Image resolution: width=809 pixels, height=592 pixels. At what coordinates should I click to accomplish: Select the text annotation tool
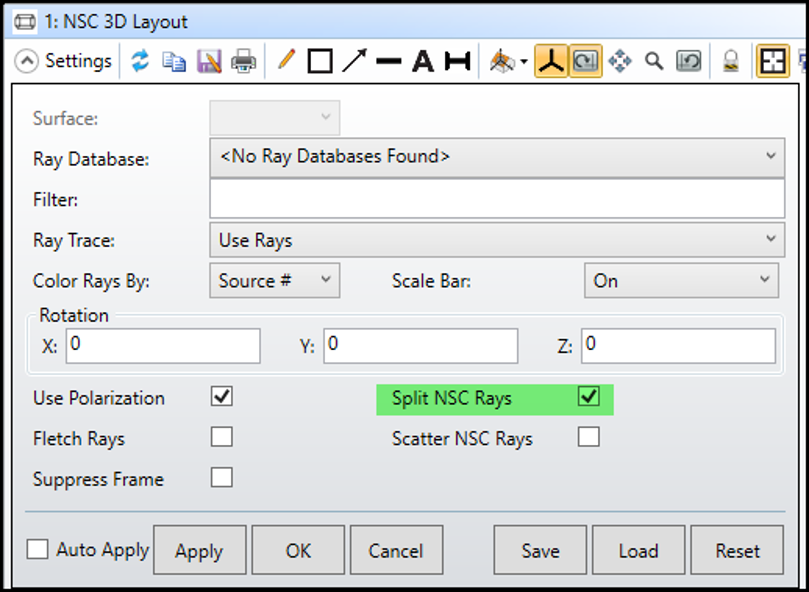coord(421,60)
